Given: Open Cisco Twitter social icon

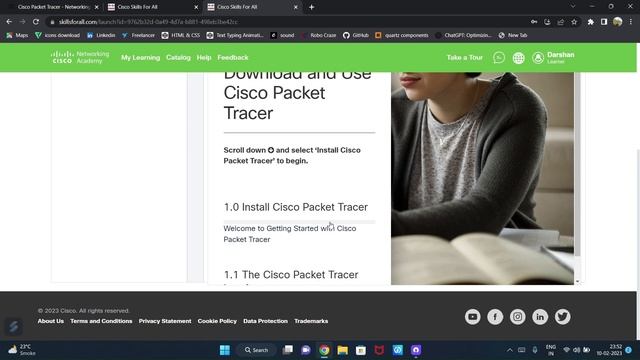Looking at the screenshot, I should point(562,317).
